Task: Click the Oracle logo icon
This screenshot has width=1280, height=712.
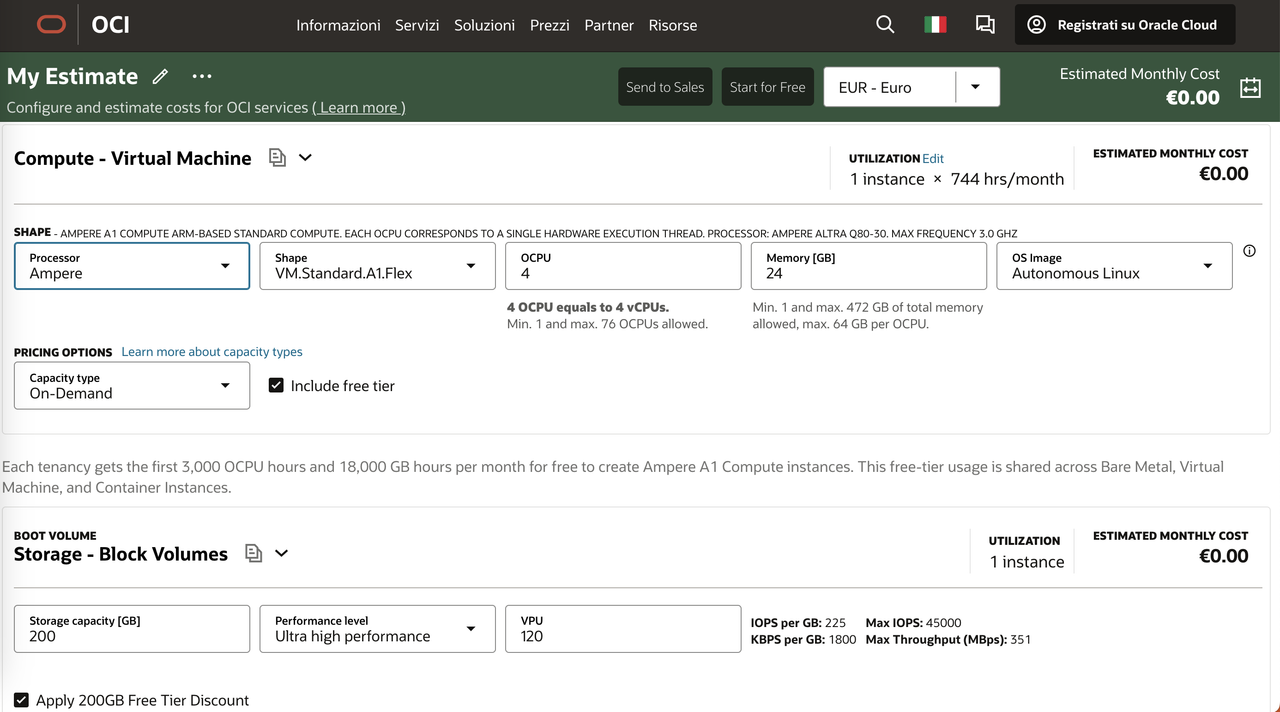Action: pos(51,25)
